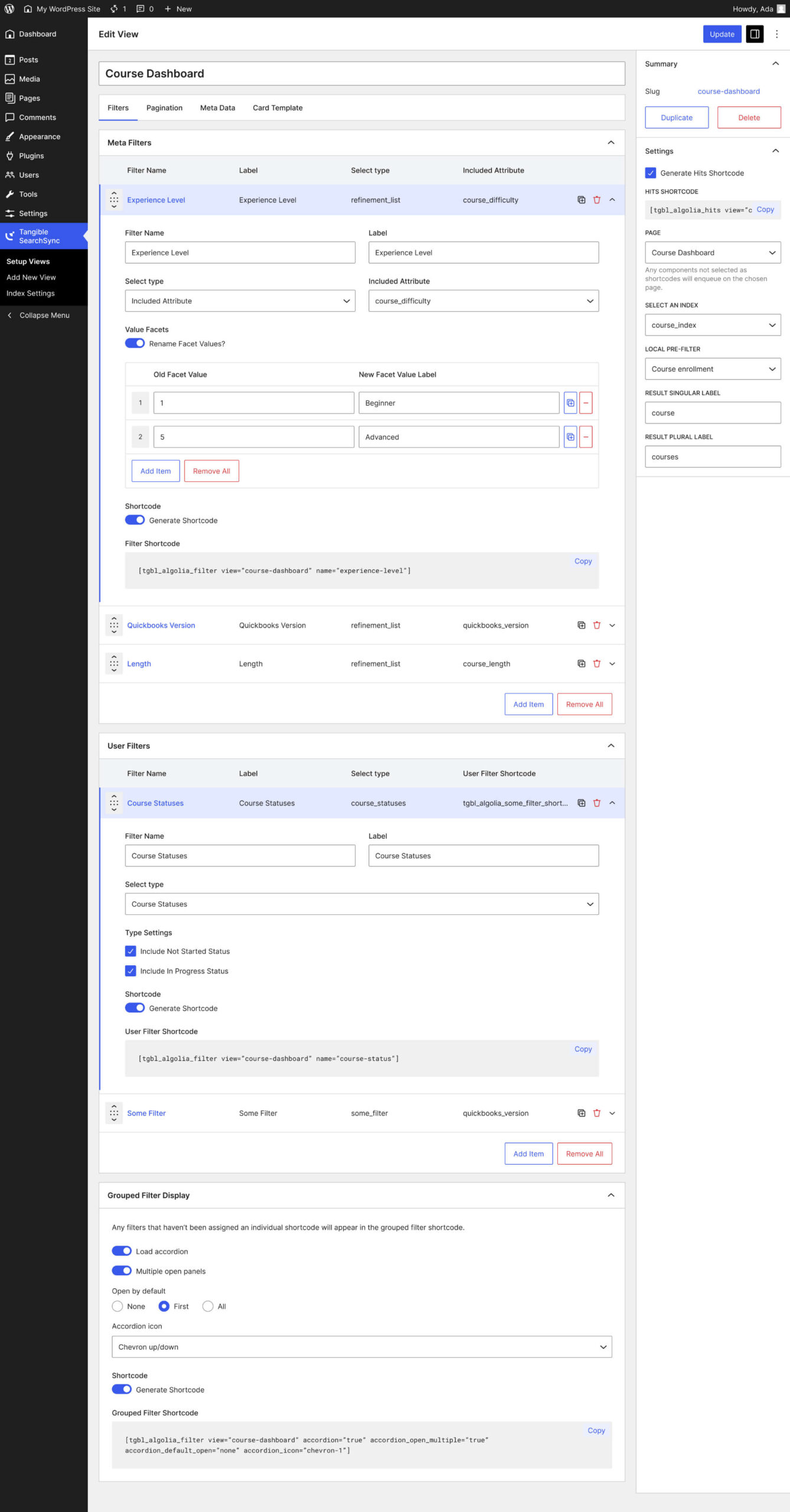The image size is (790, 1512).
Task: Duplicate the Quickbooks Version filter row
Action: click(x=581, y=625)
